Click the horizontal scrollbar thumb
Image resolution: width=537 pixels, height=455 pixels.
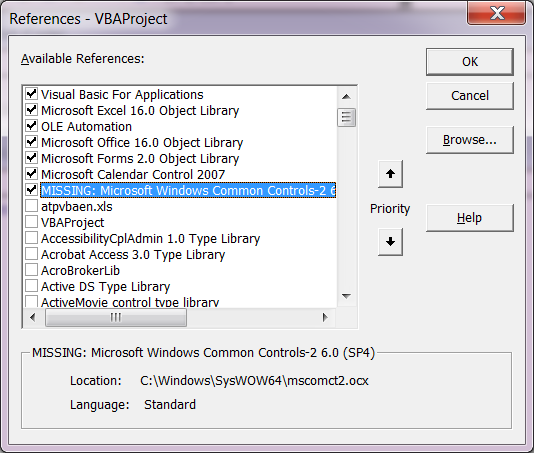click(116, 319)
